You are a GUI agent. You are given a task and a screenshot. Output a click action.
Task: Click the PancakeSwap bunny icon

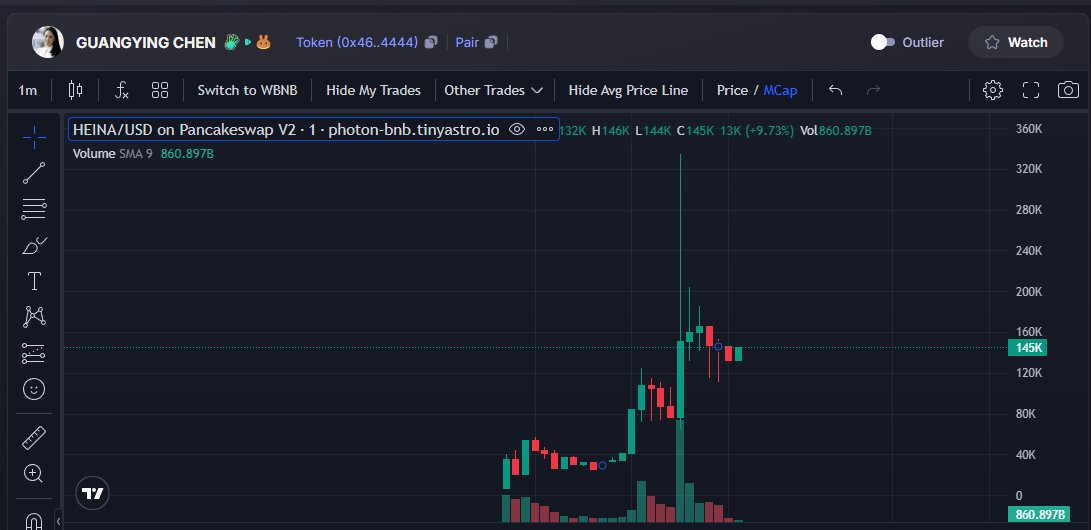(x=263, y=42)
